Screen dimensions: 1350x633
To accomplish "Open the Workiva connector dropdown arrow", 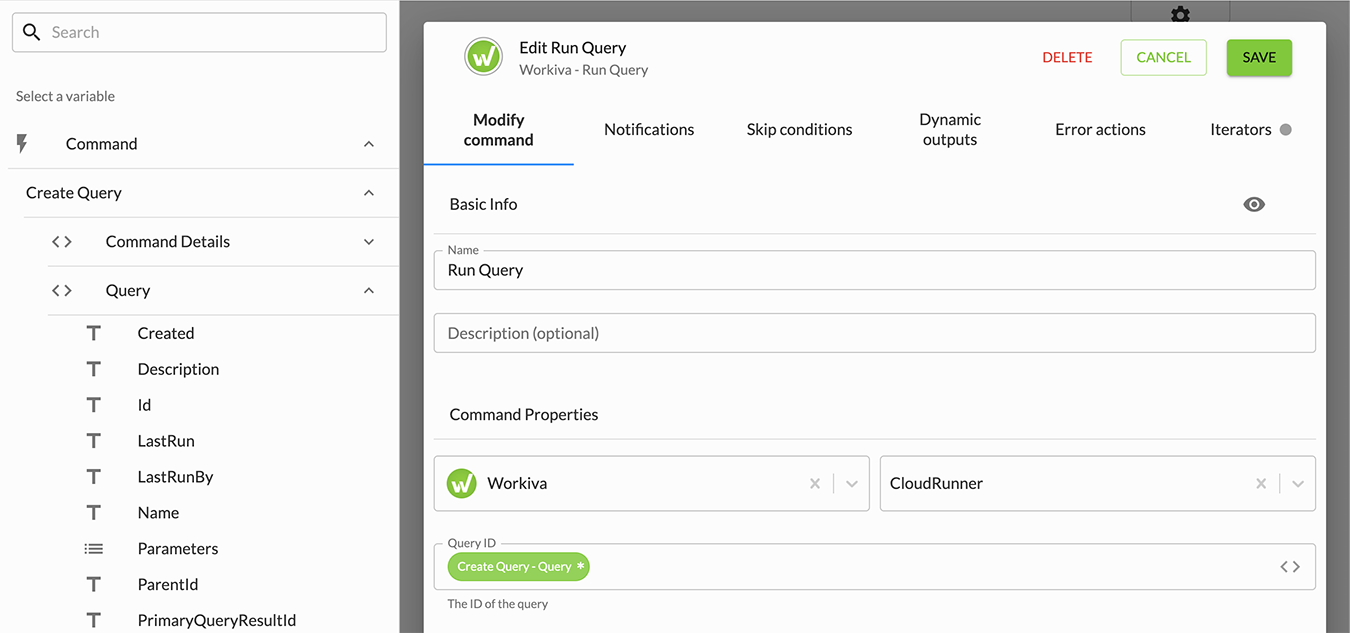I will (852, 484).
